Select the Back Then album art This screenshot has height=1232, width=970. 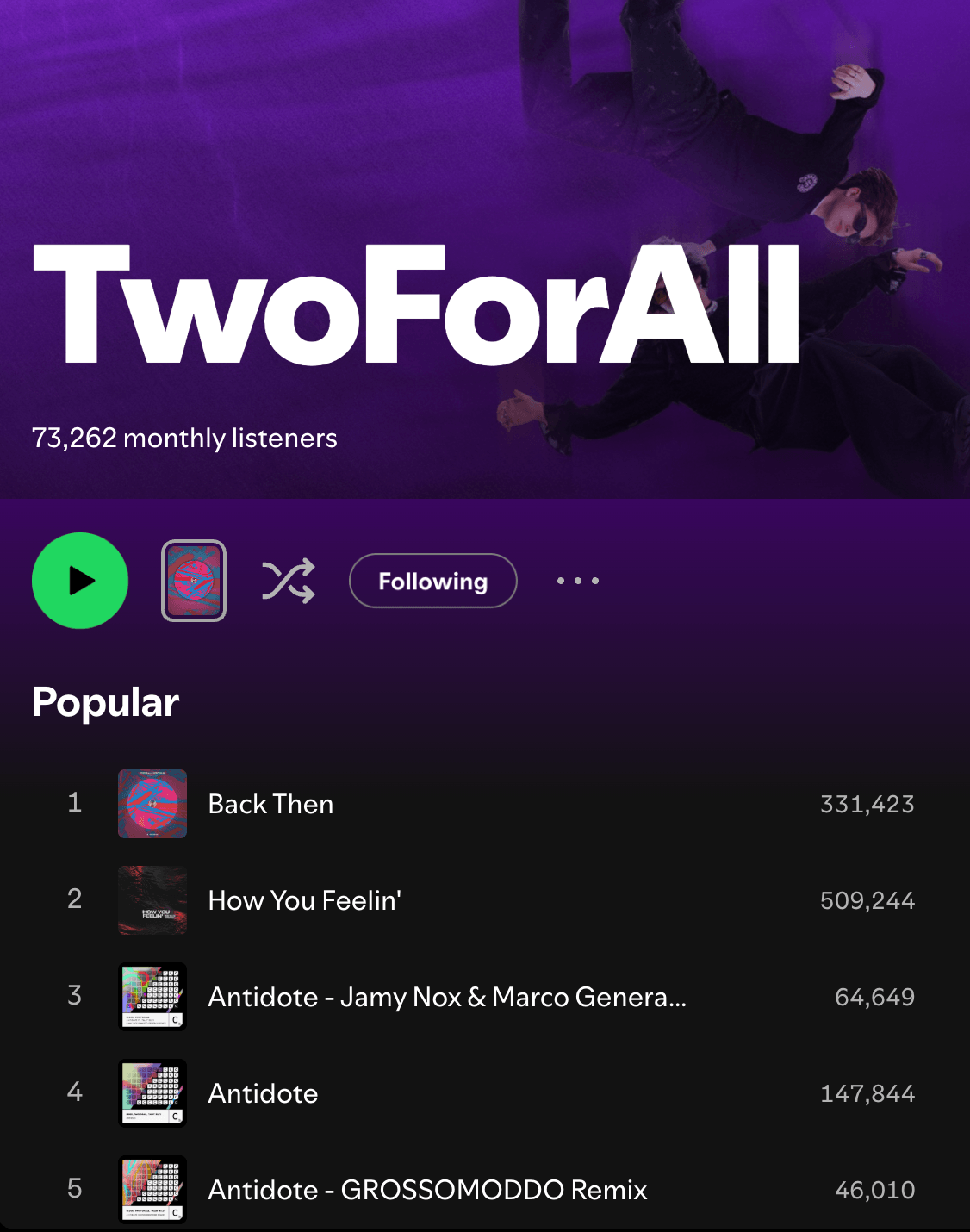[152, 804]
